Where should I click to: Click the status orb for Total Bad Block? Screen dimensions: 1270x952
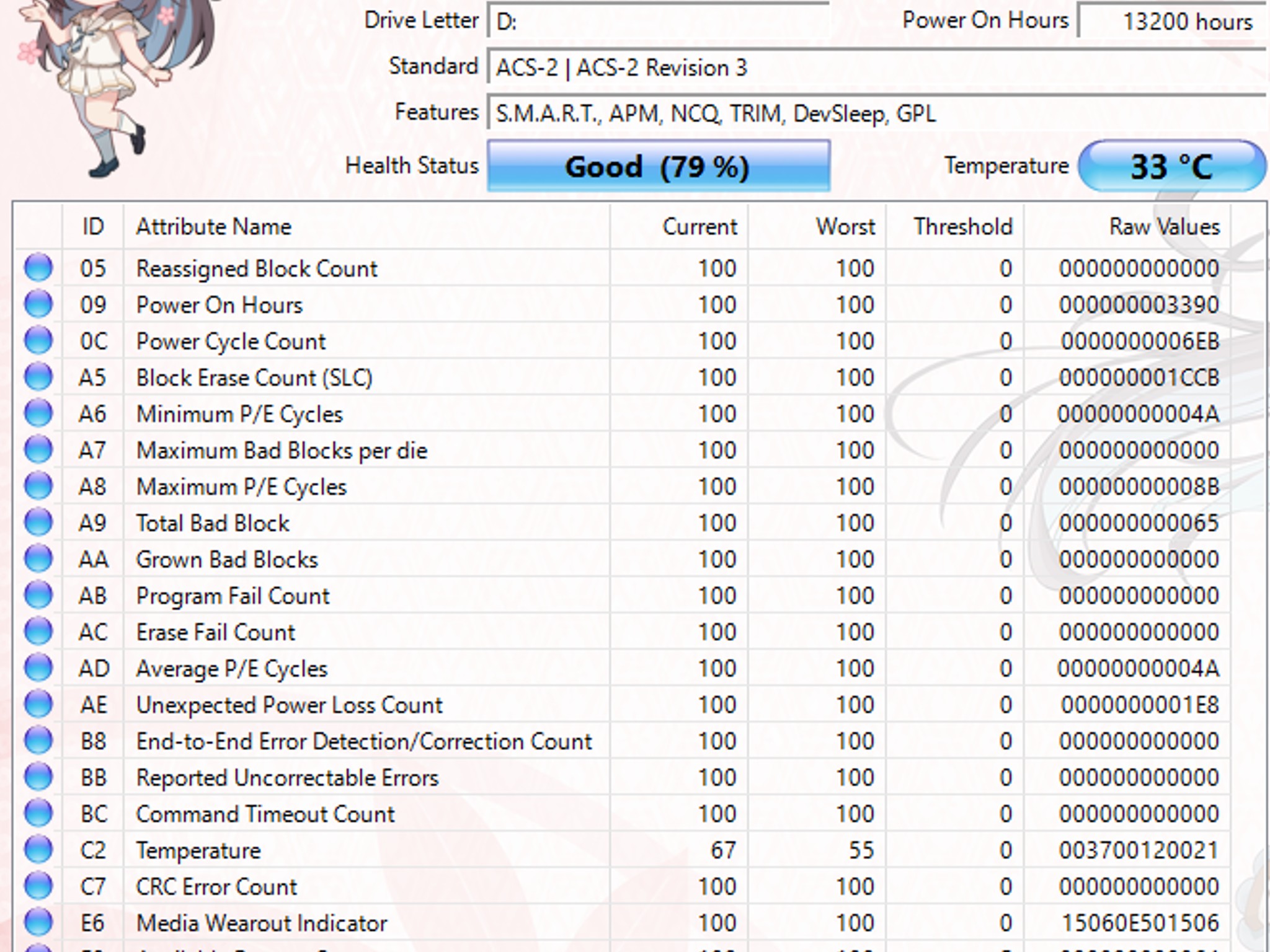tap(38, 522)
